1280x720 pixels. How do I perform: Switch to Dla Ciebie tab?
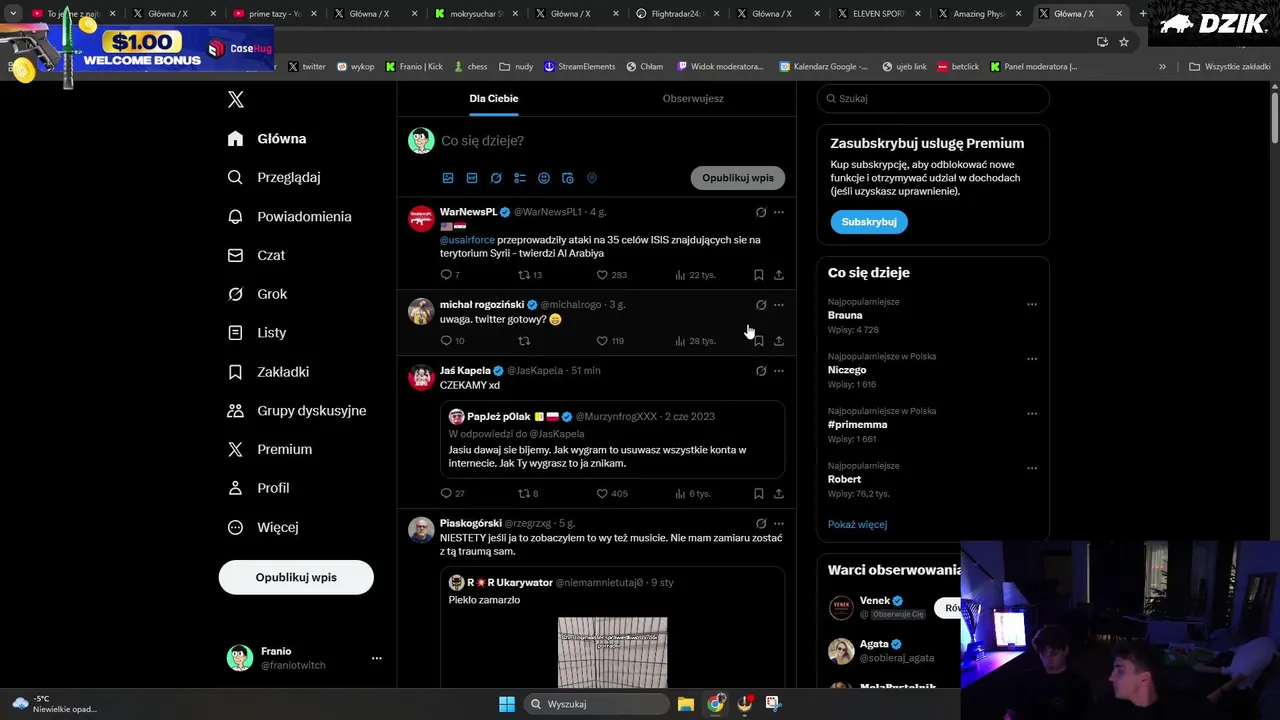(494, 98)
